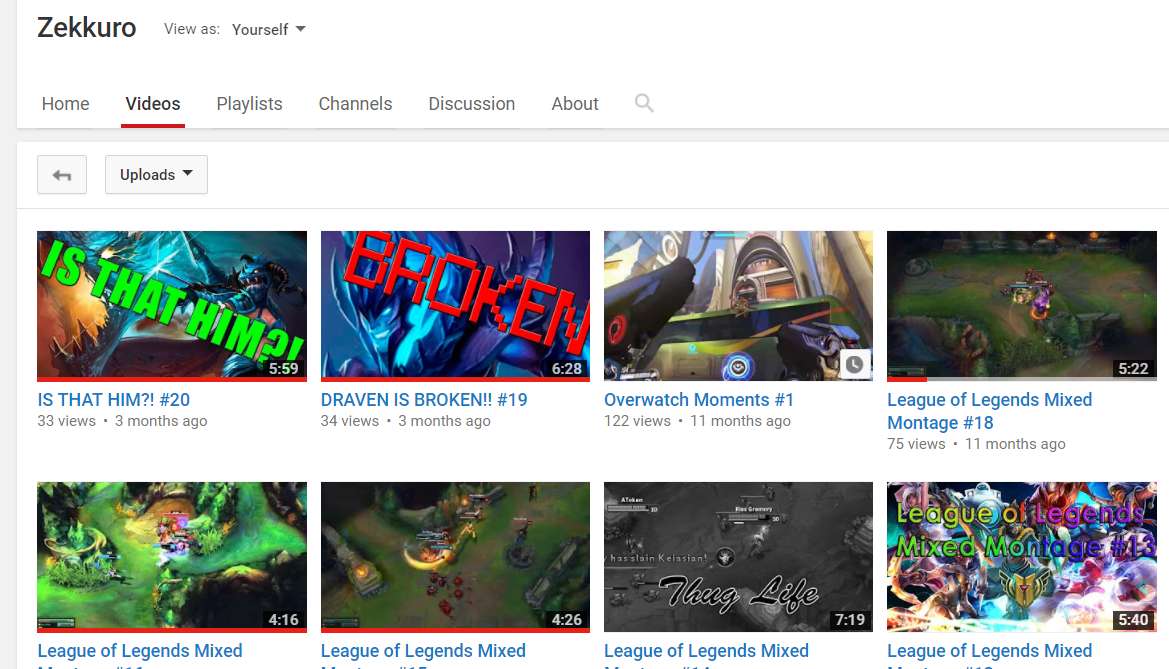Click the 5:22 duration badge

(x=1133, y=368)
